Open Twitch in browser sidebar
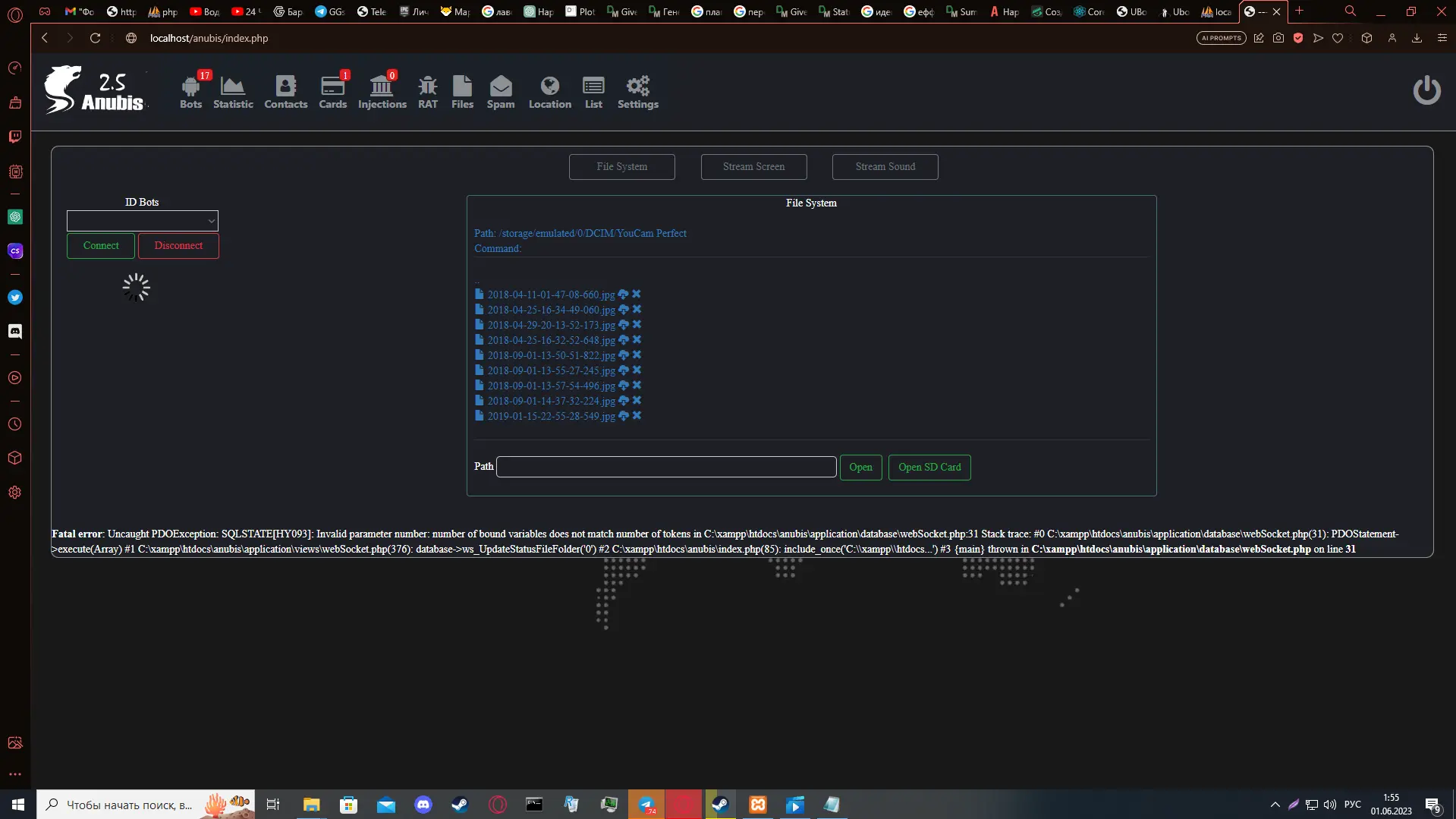The width and height of the screenshot is (1456, 819). (15, 137)
